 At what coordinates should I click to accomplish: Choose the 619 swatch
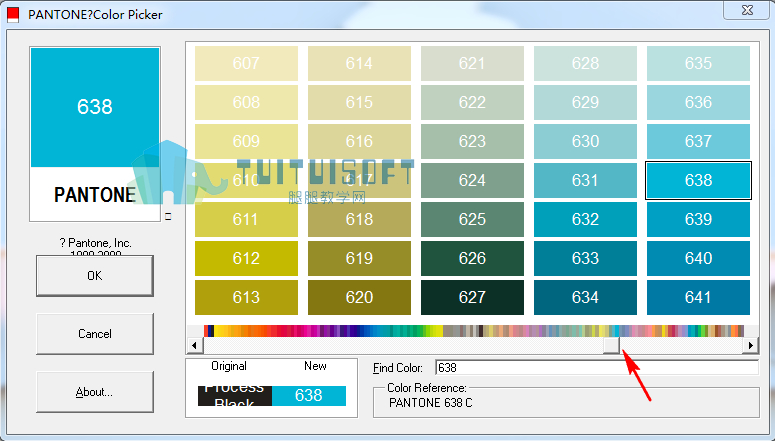[x=359, y=258]
